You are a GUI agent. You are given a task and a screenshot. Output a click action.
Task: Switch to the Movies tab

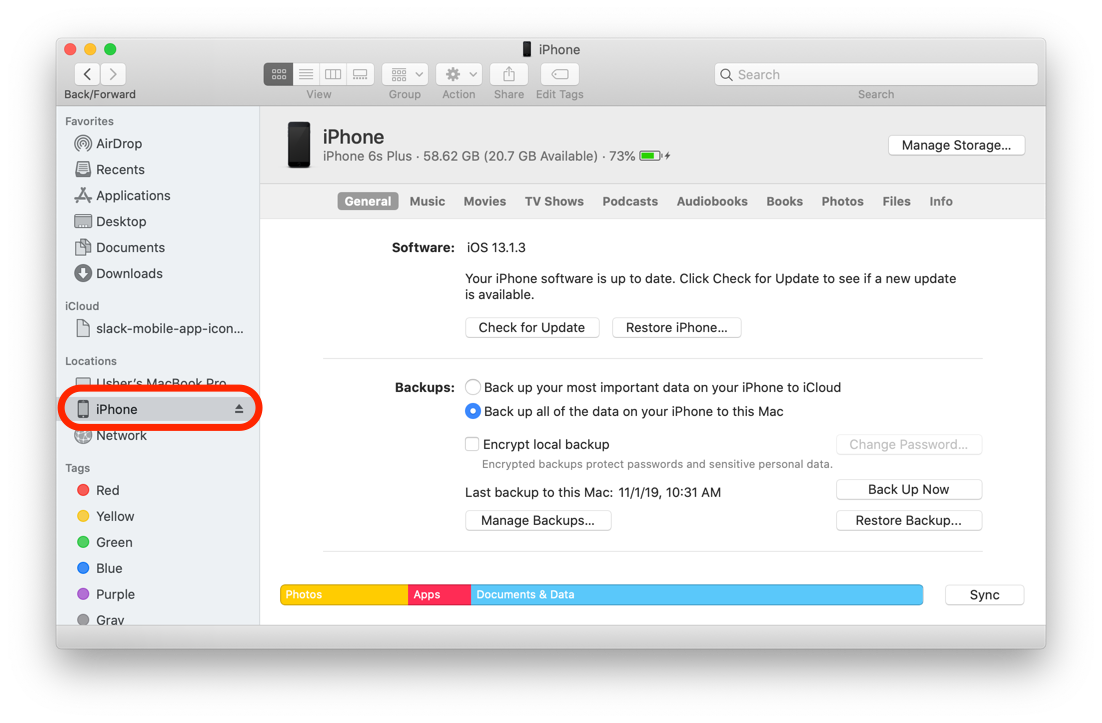click(485, 201)
